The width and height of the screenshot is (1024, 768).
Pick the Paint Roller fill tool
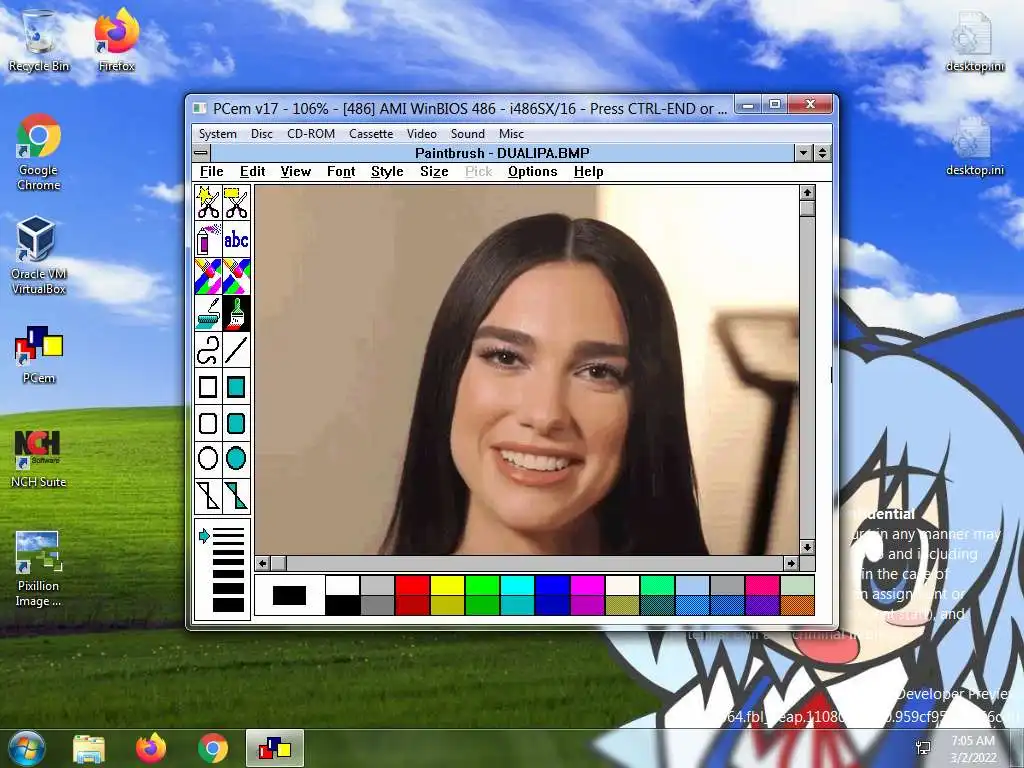coord(208,313)
